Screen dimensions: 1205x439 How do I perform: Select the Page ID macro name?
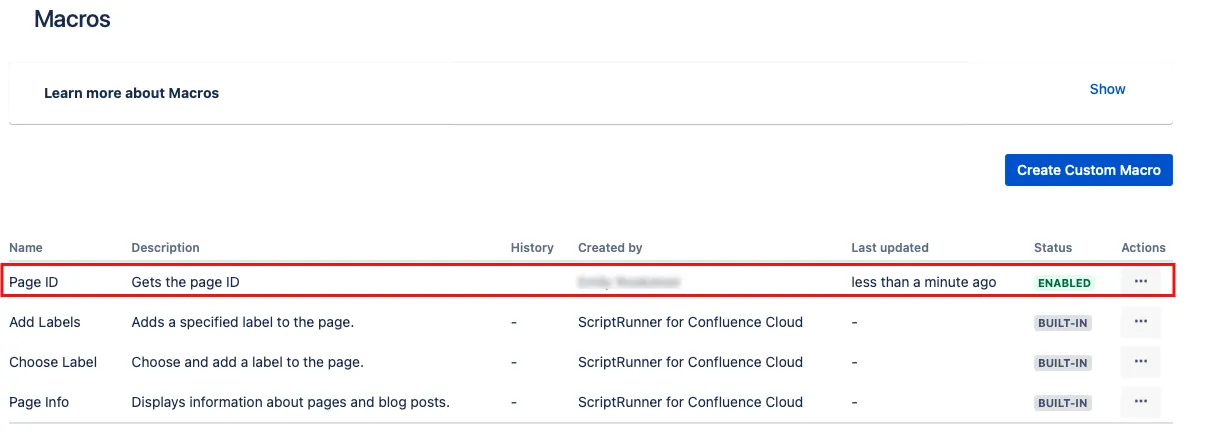coord(34,282)
